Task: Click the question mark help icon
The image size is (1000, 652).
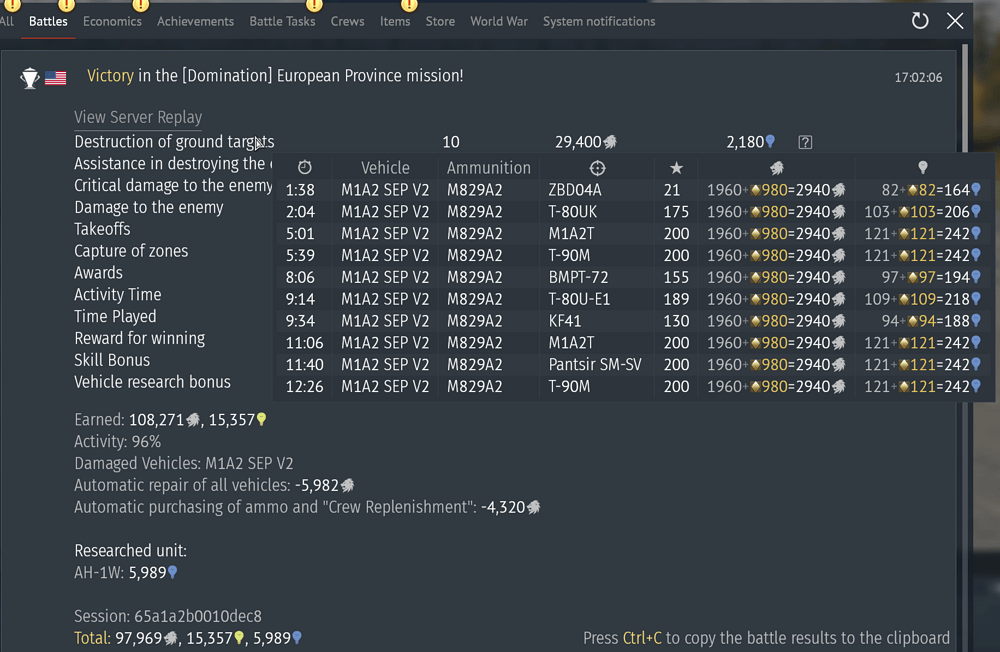Action: coord(805,143)
